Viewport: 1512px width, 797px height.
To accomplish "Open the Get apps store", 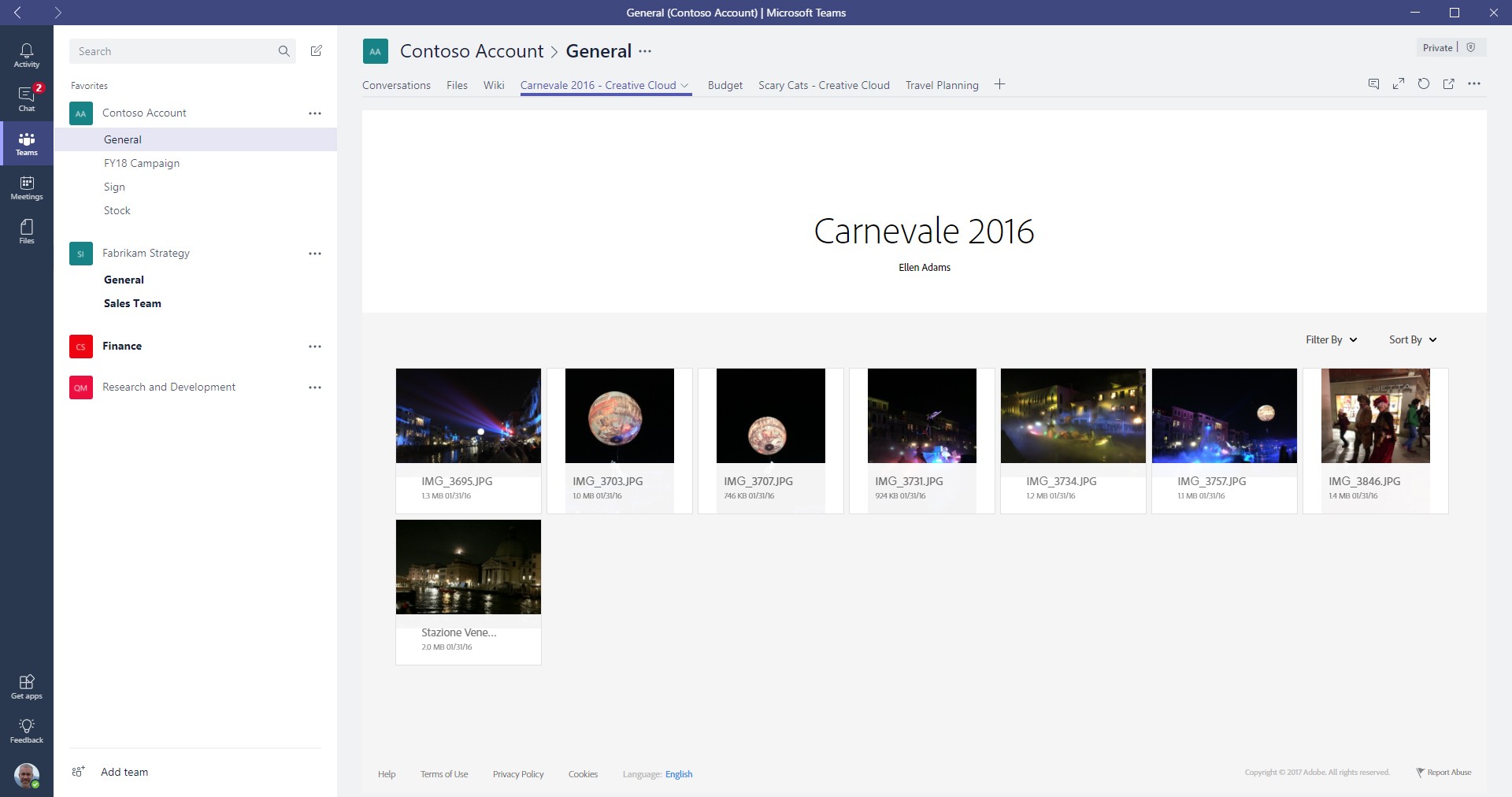I will [26, 686].
